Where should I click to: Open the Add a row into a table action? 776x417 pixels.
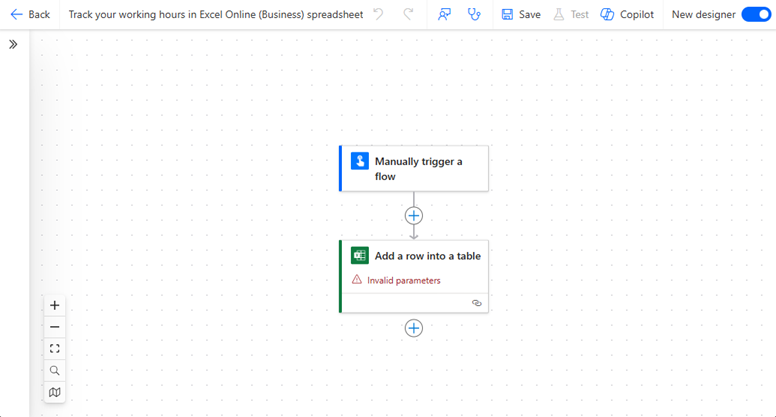(427, 256)
